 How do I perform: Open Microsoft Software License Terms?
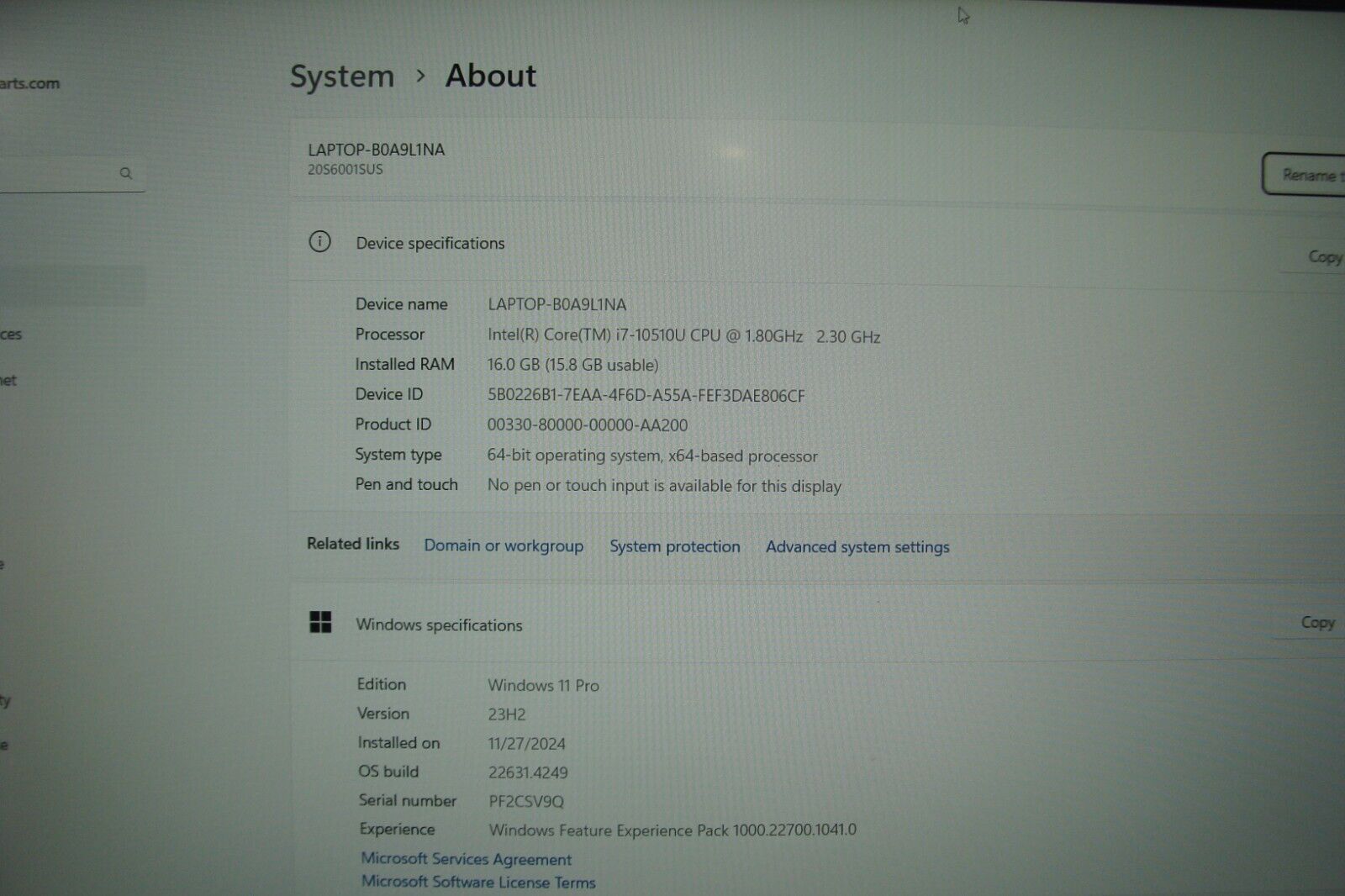[477, 882]
